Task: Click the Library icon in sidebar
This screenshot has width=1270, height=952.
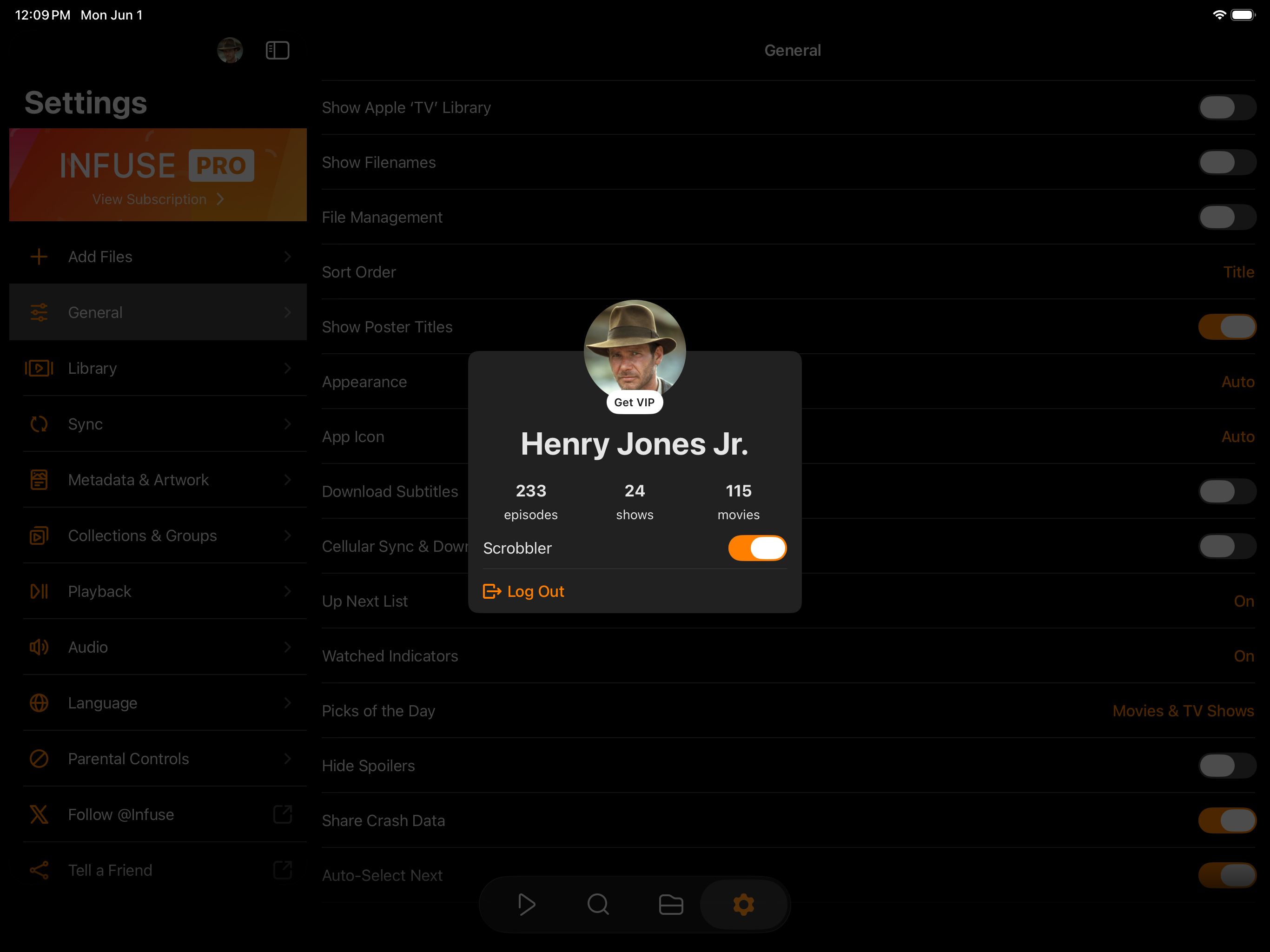Action: (x=39, y=368)
